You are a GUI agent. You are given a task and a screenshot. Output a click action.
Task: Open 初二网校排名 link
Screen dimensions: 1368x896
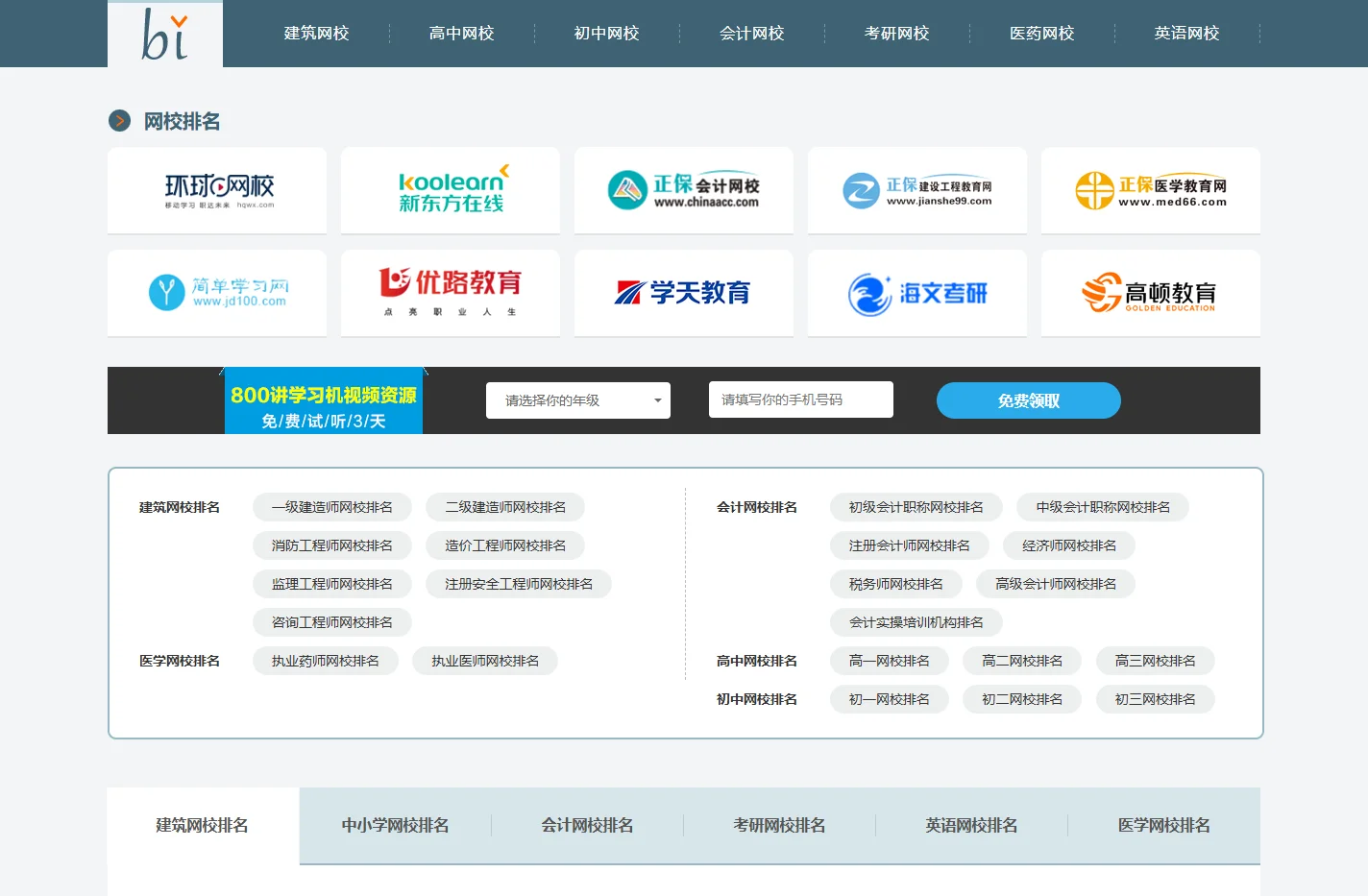coord(1022,699)
